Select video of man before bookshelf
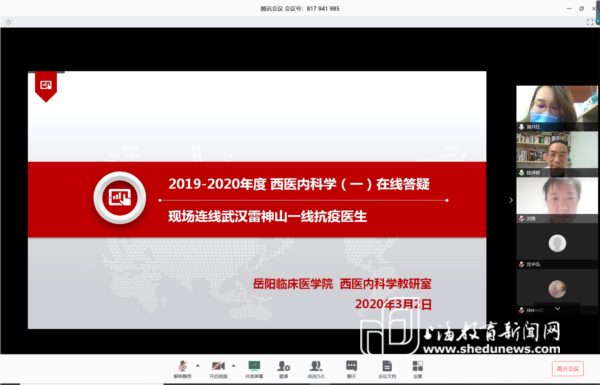The height and width of the screenshot is (385, 600). pyautogui.click(x=557, y=154)
